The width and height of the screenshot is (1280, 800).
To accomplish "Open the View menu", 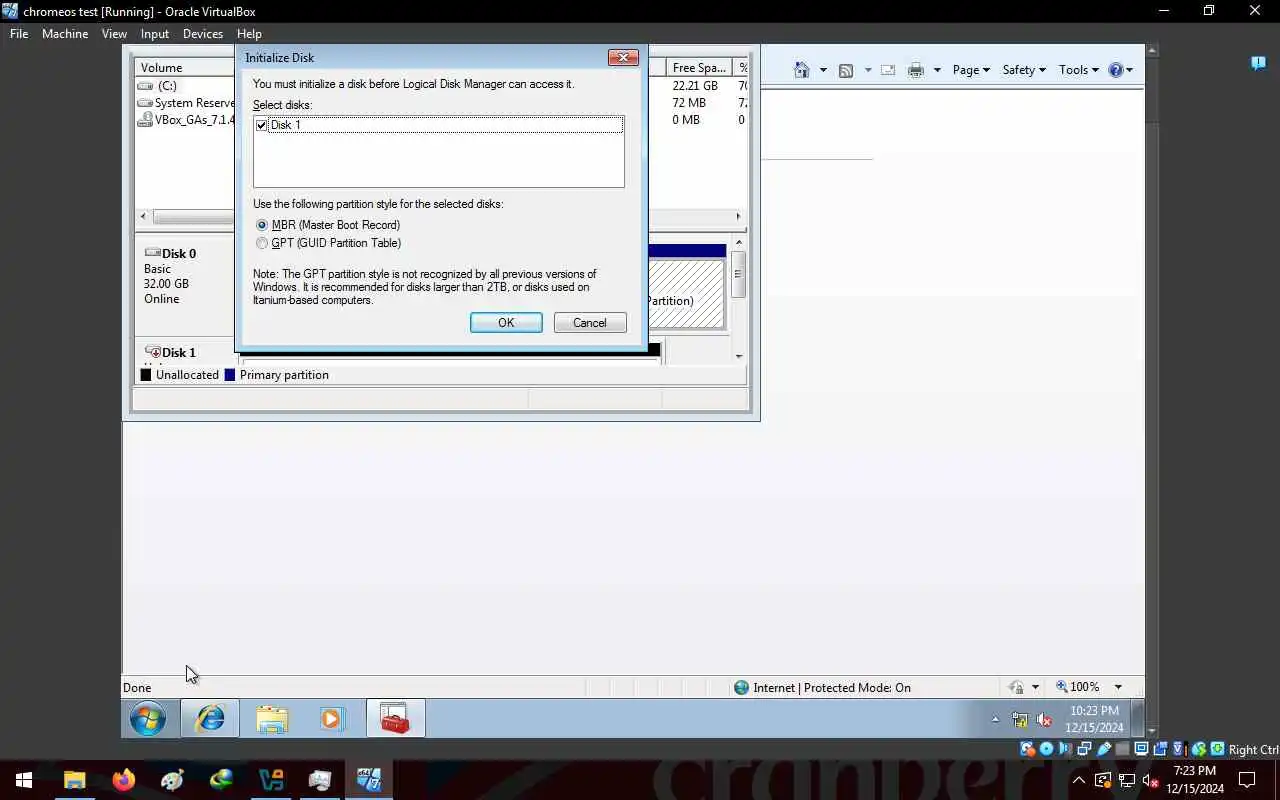I will point(114,34).
